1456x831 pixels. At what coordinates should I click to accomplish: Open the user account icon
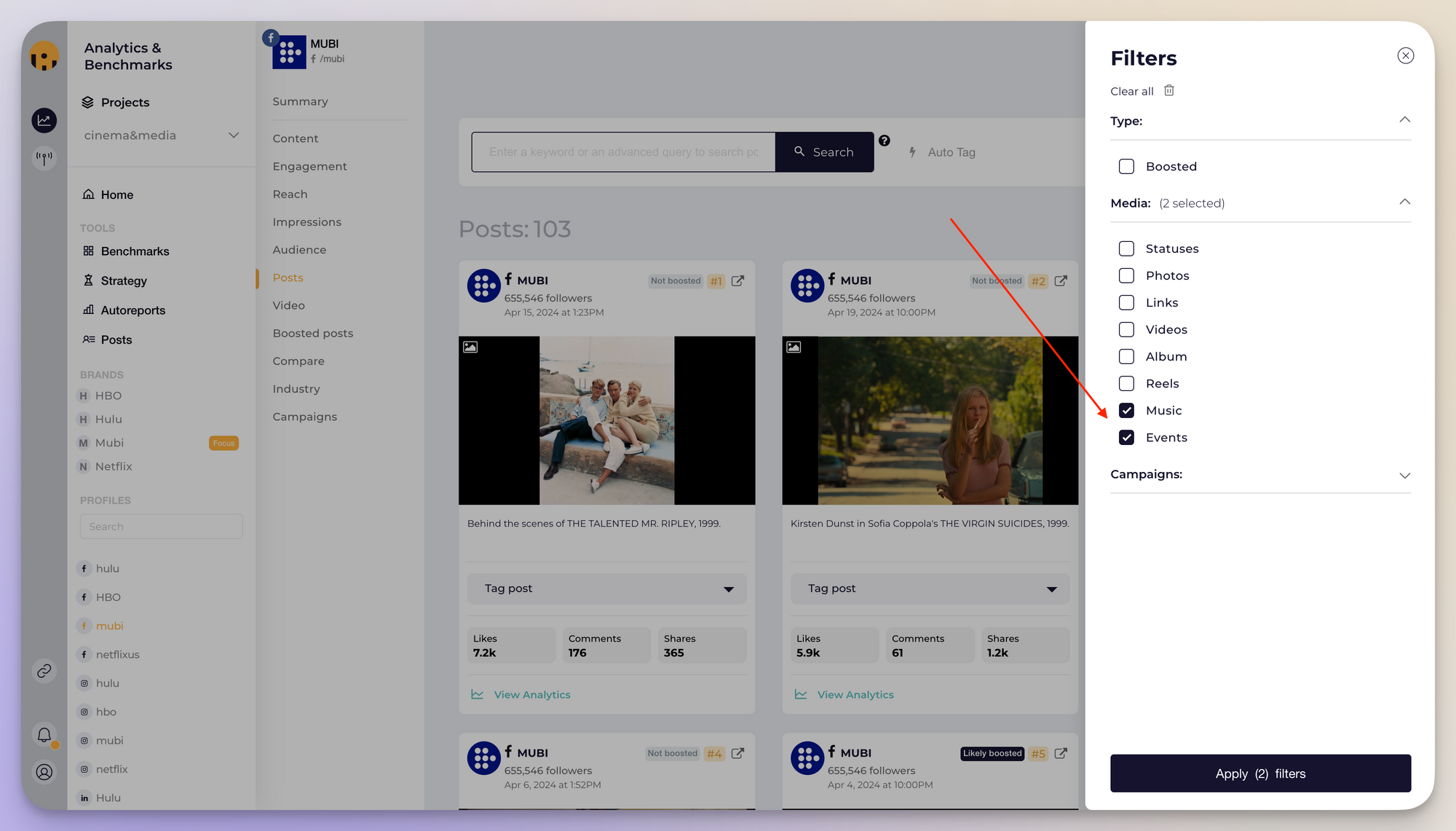[x=44, y=772]
